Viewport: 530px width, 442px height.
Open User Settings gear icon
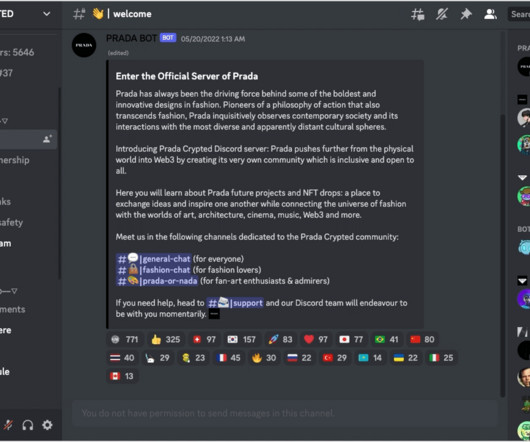click(47, 425)
